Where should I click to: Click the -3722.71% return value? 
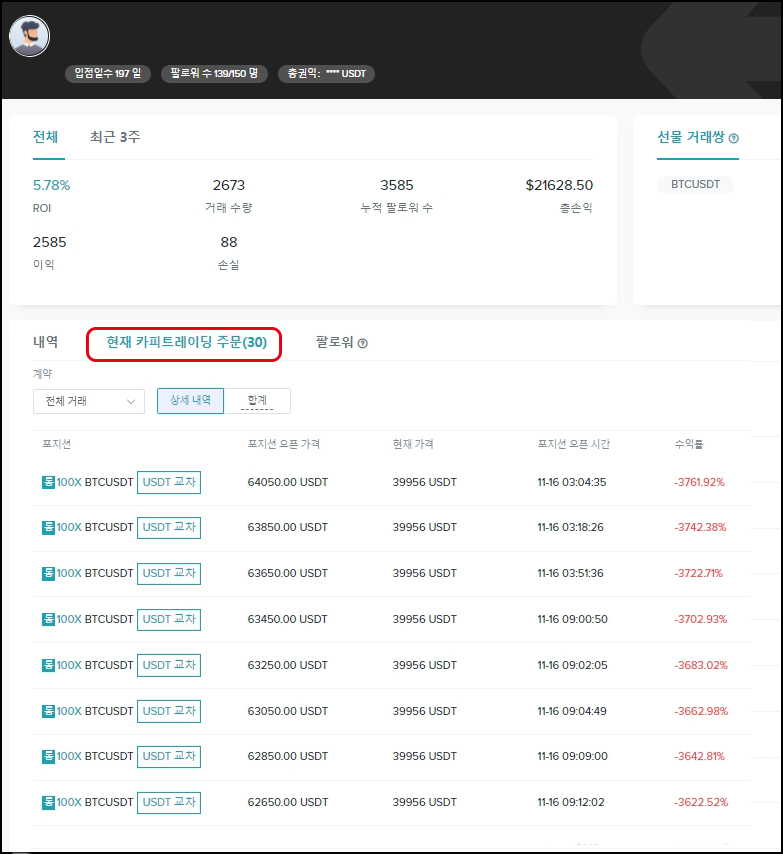(x=699, y=573)
